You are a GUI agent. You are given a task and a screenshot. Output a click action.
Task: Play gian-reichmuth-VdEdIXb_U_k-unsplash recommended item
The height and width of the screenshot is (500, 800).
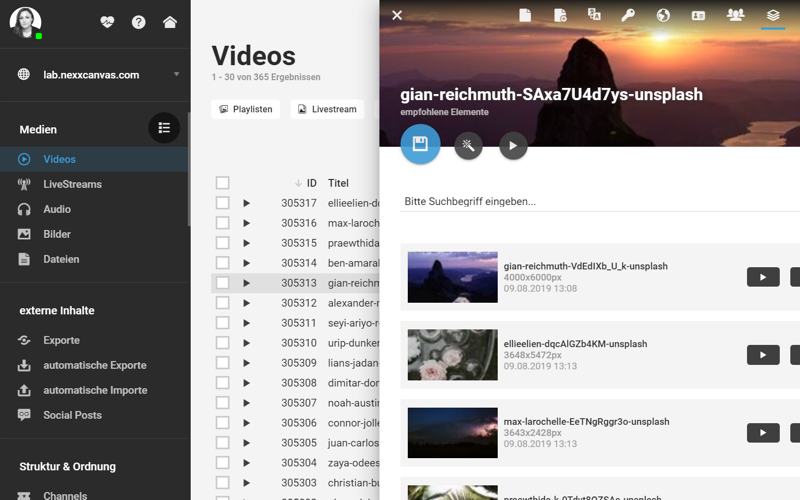click(763, 277)
